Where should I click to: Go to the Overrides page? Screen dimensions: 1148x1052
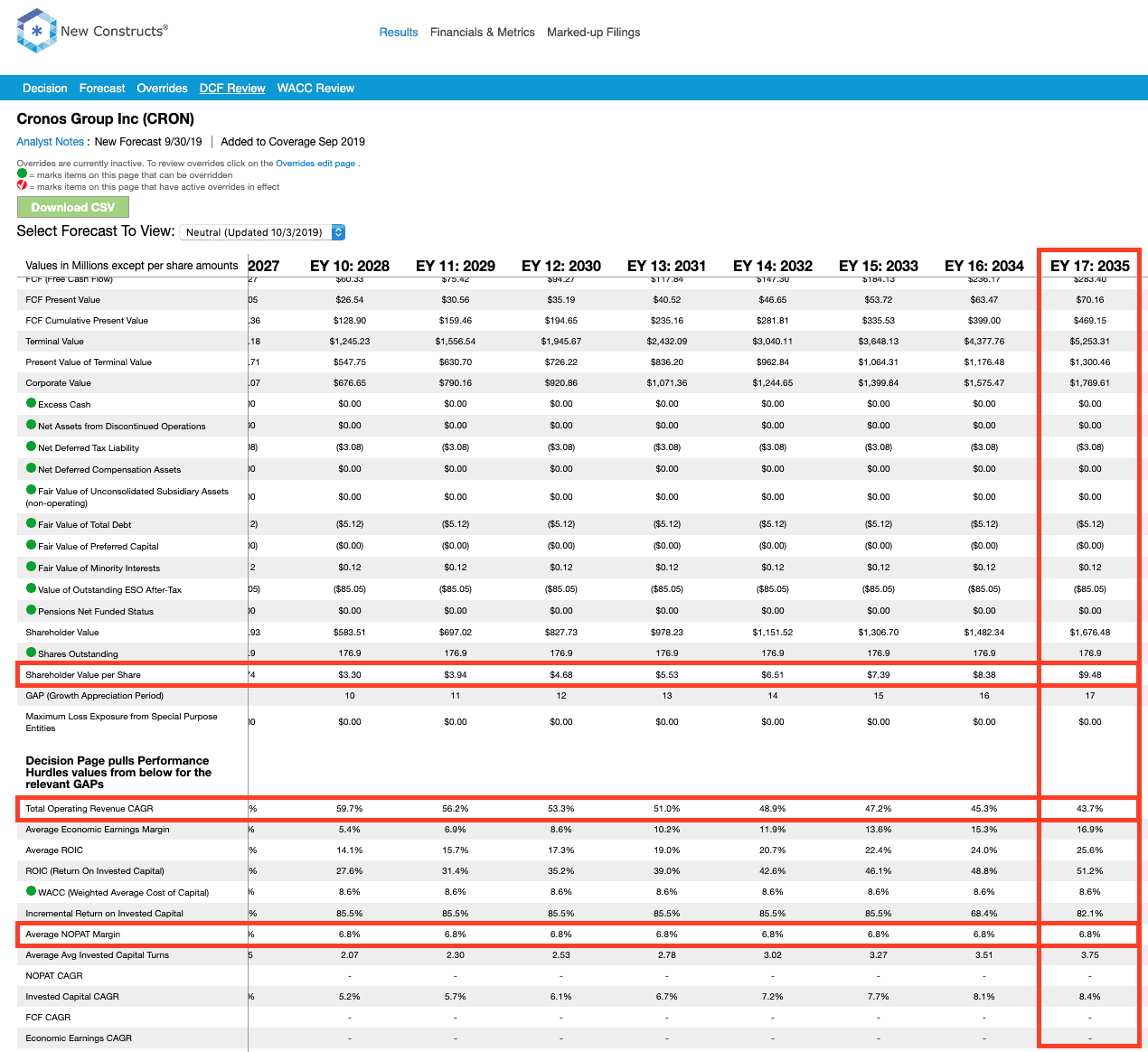pos(163,88)
